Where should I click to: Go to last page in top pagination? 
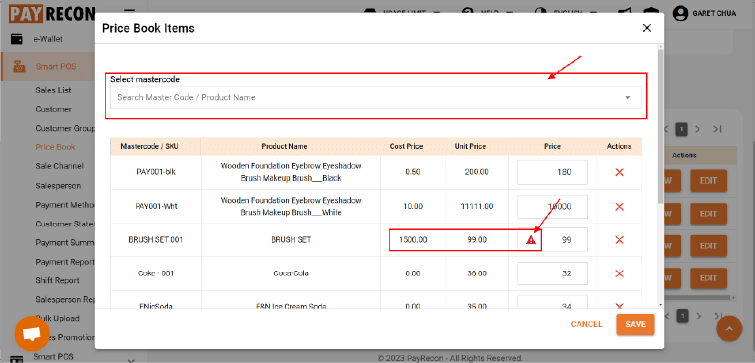tap(717, 129)
